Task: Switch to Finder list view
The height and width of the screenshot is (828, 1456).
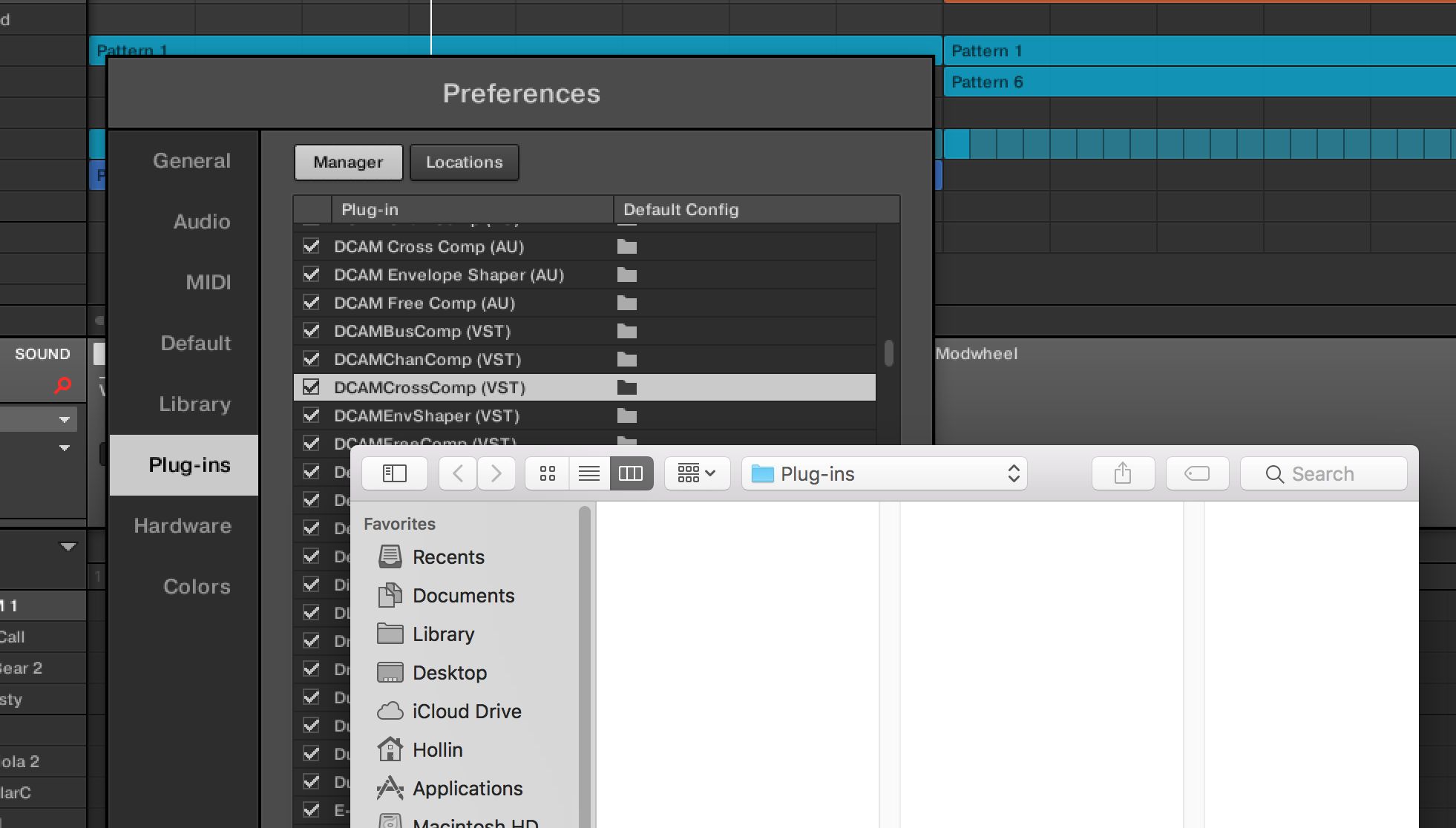Action: click(589, 473)
